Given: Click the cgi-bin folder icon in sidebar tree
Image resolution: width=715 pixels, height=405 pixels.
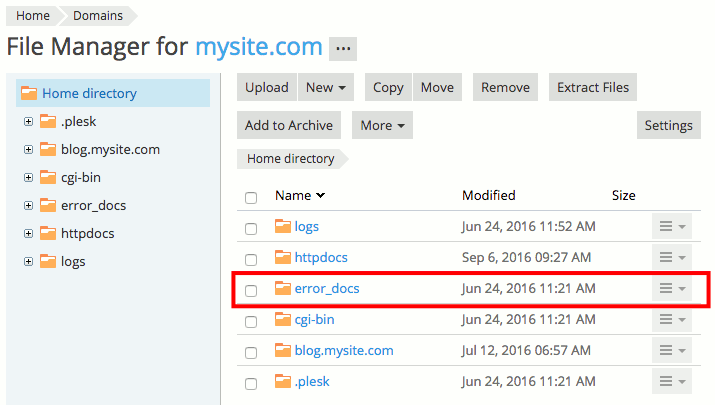Looking at the screenshot, I should tap(48, 177).
